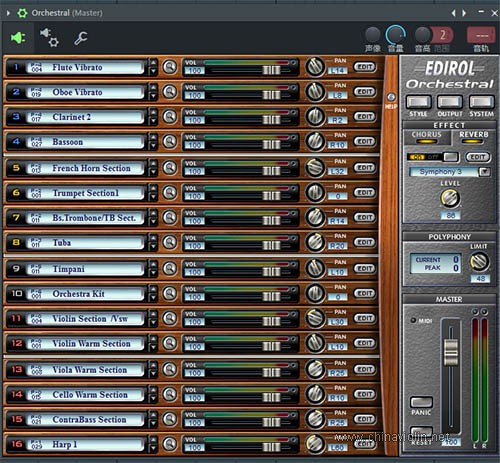Click the reverb Level knob
The width and height of the screenshot is (500, 463).
pyautogui.click(x=450, y=198)
